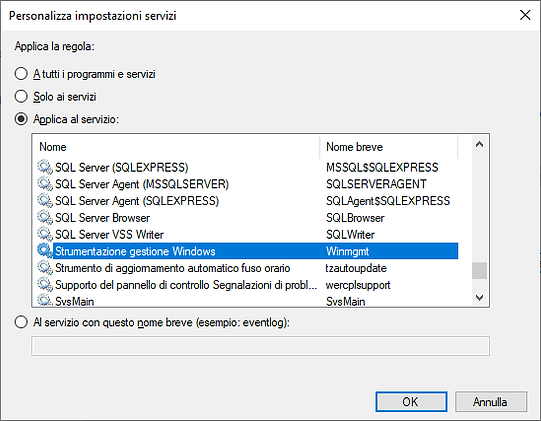Click the SQLAgent$SQLEXPRESS short name cell
Image resolution: width=541 pixels, height=421 pixels.
pyautogui.click(x=388, y=201)
